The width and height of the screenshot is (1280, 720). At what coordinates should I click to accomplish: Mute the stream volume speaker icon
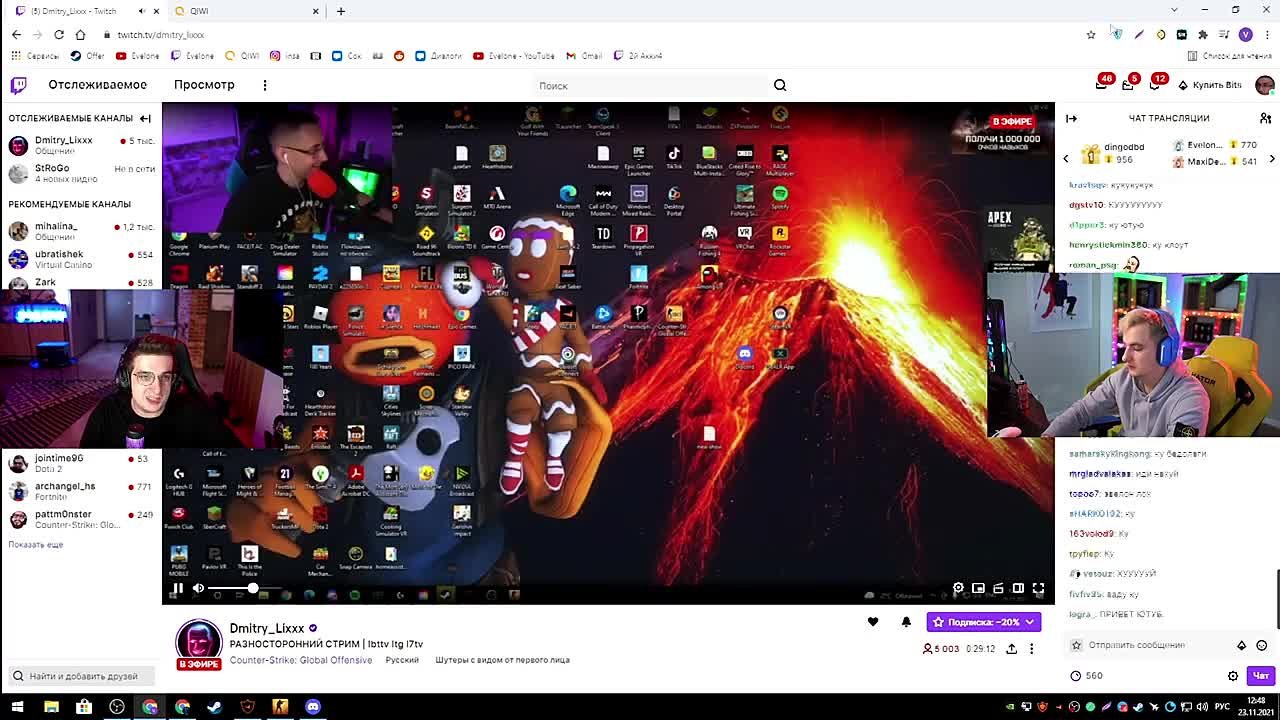(198, 588)
